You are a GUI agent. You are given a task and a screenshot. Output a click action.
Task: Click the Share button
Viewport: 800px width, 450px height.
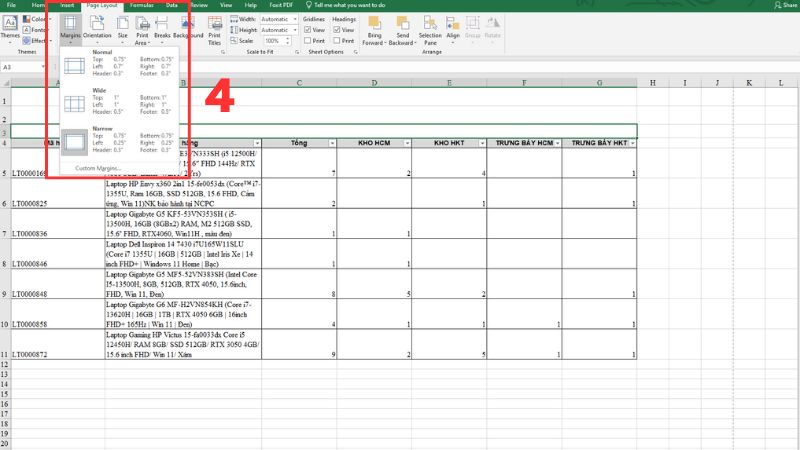point(785,5)
